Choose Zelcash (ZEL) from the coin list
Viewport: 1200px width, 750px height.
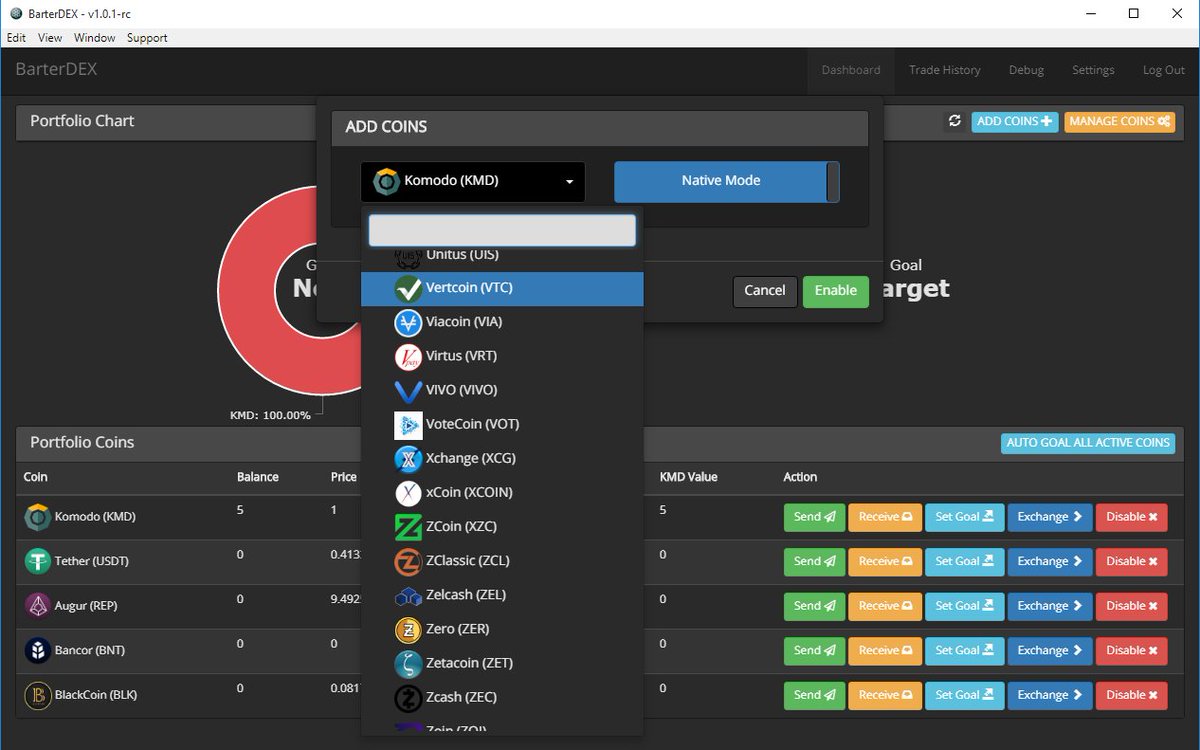click(x=502, y=595)
